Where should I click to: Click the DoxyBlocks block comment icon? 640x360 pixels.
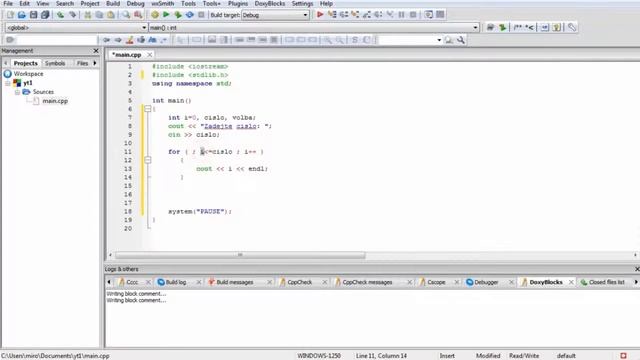(x=518, y=27)
